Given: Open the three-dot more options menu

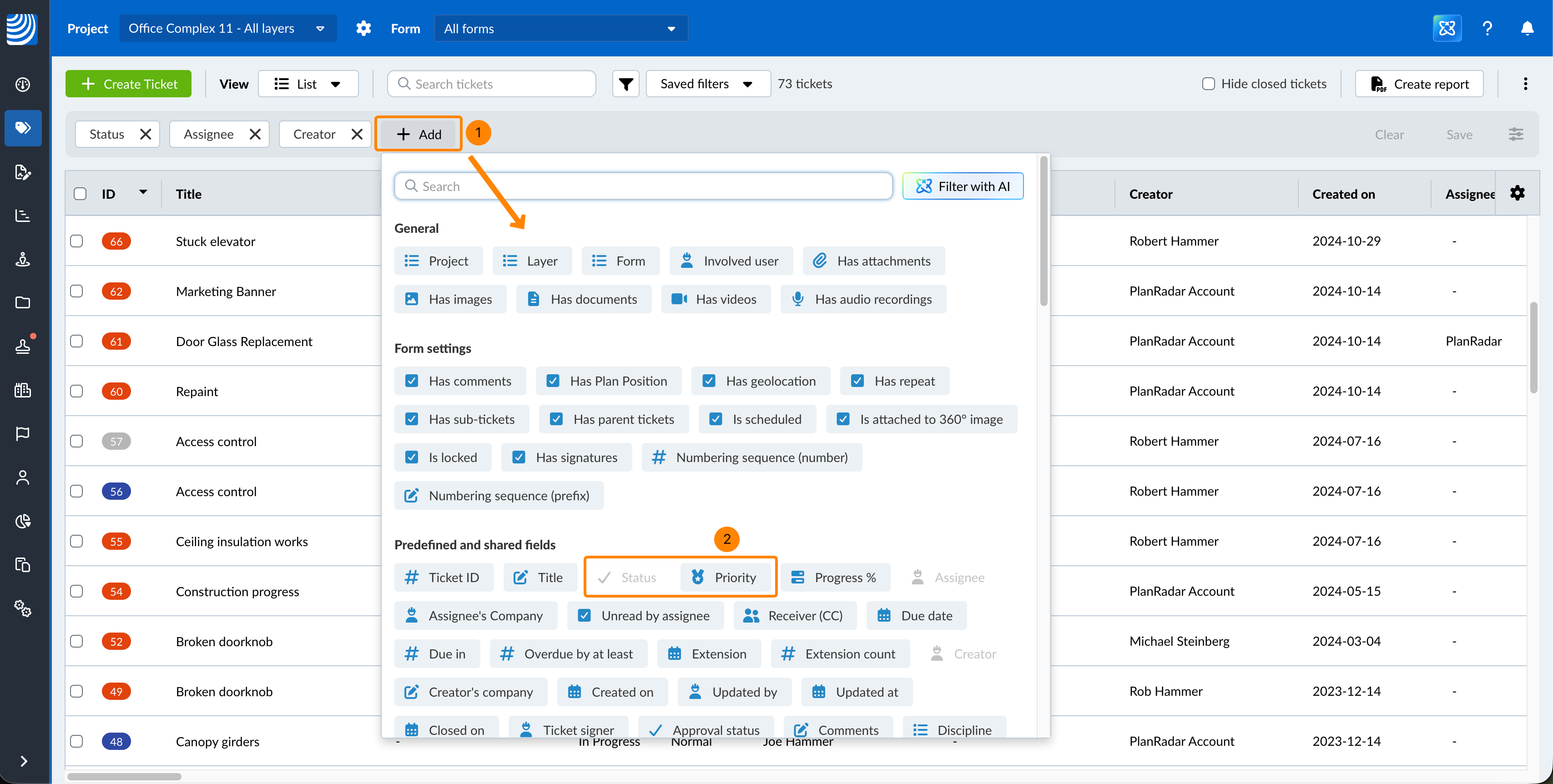Looking at the screenshot, I should (x=1525, y=84).
